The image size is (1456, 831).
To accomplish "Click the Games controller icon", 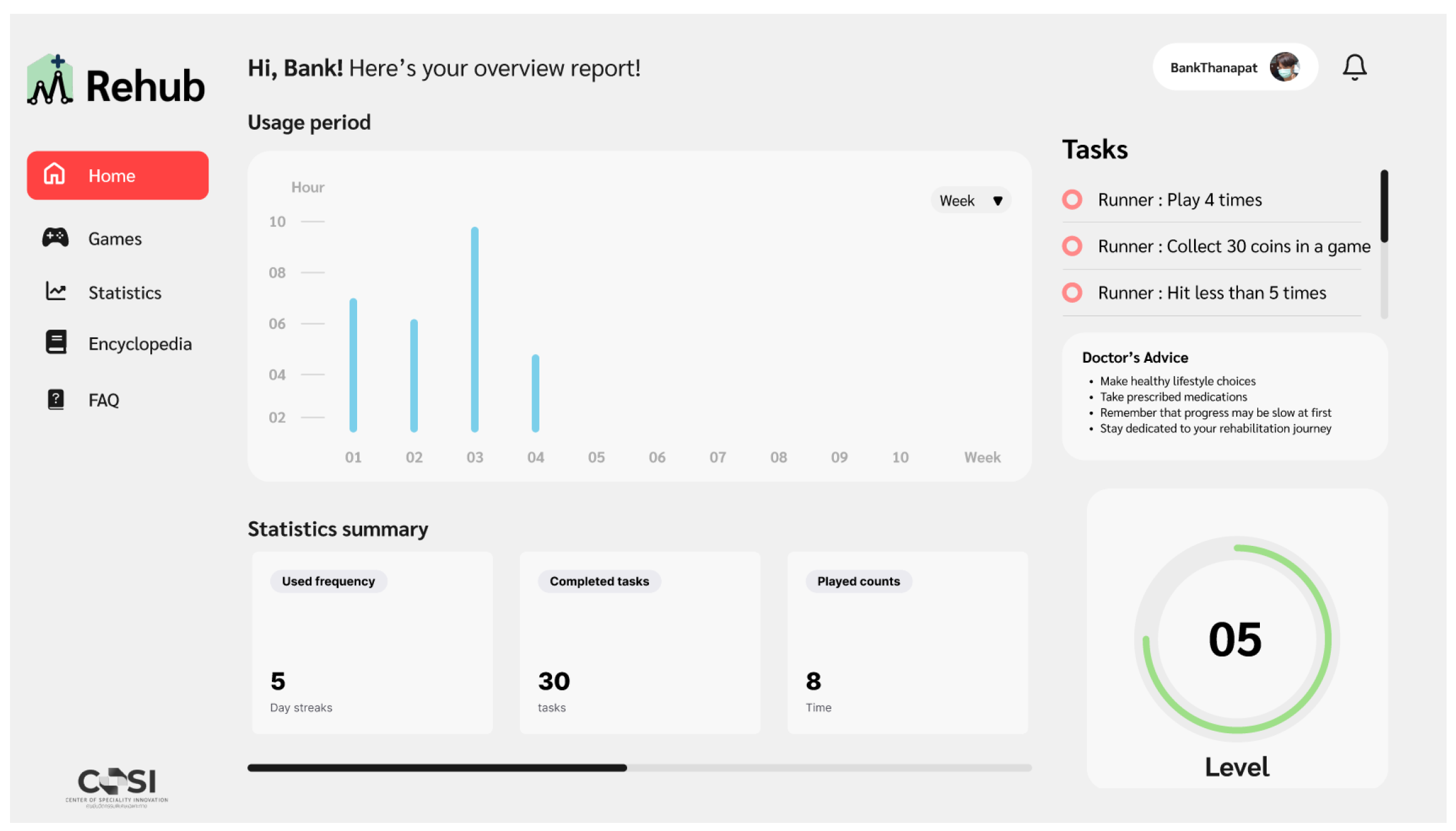I will click(55, 238).
